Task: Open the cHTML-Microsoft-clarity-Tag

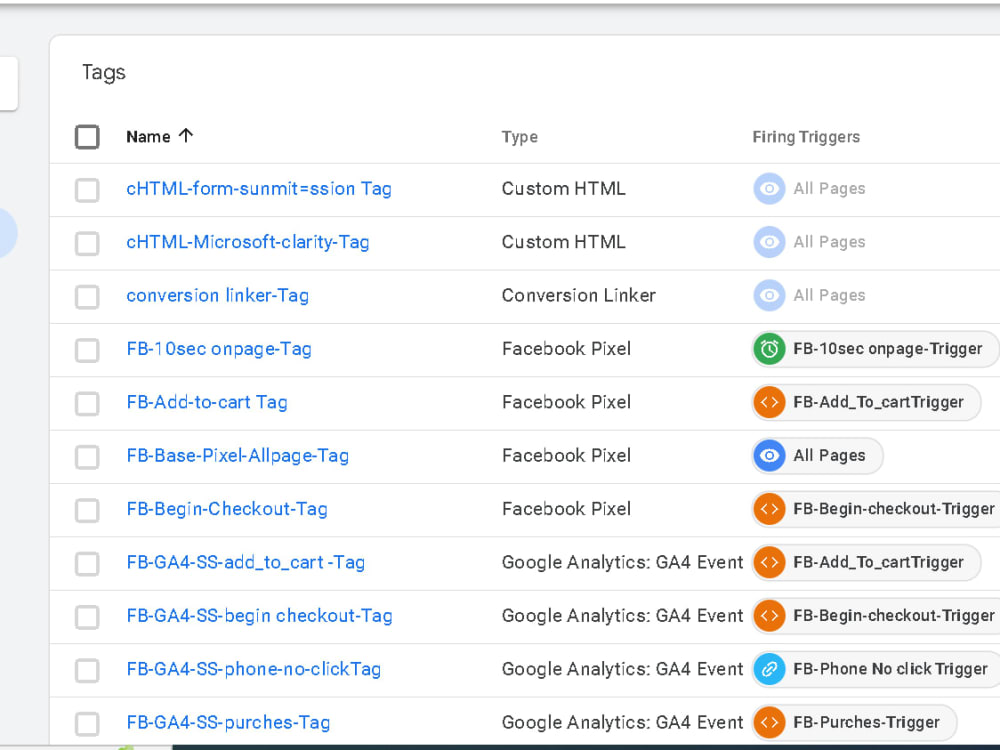Action: (248, 241)
